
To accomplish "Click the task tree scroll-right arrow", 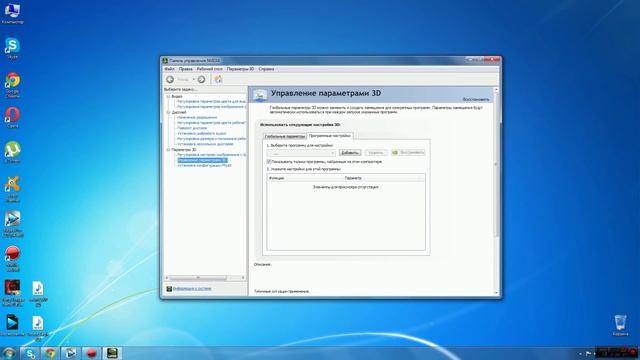I will [243, 278].
